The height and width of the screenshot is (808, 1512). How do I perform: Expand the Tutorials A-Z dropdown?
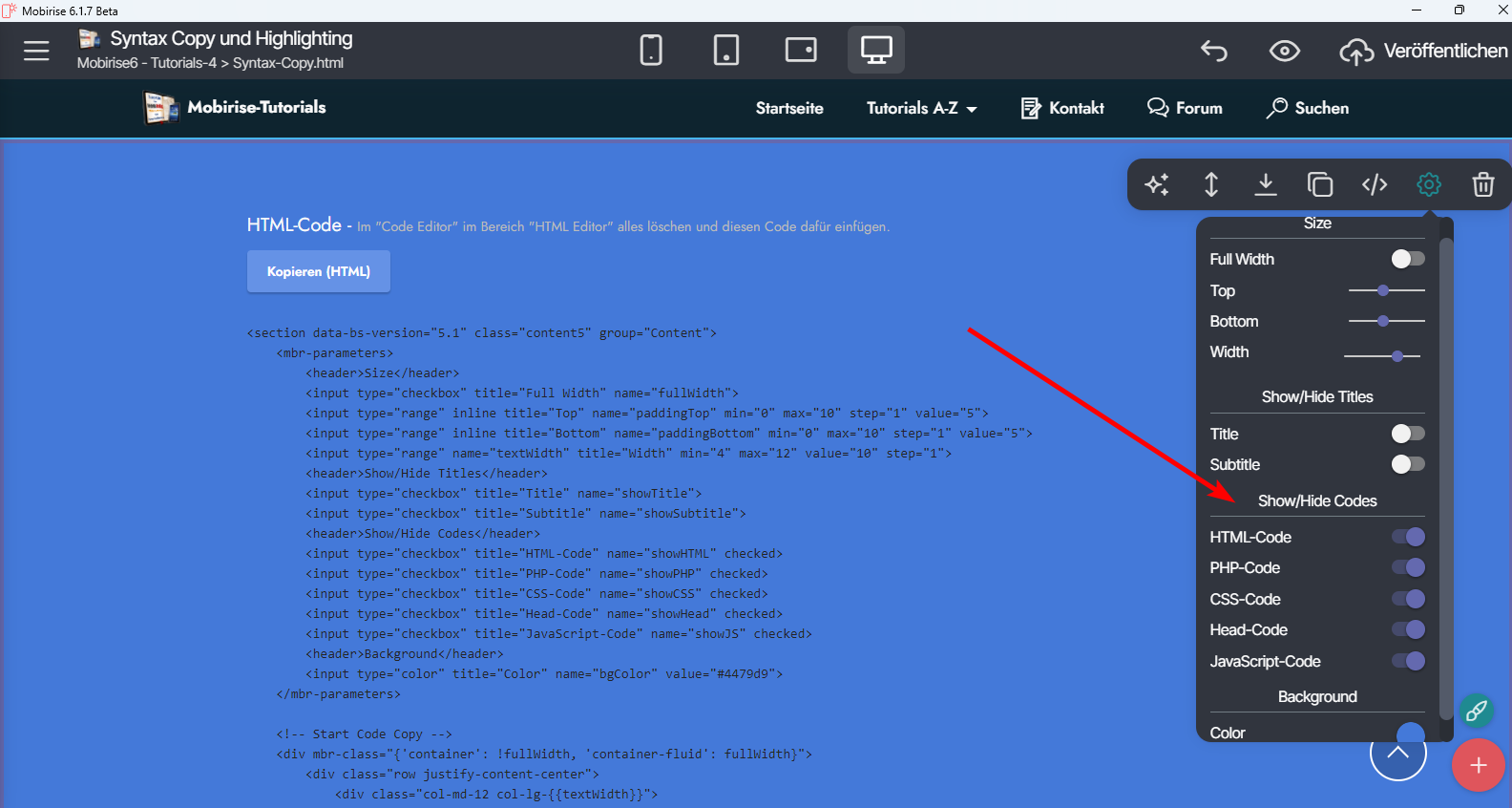click(921, 108)
